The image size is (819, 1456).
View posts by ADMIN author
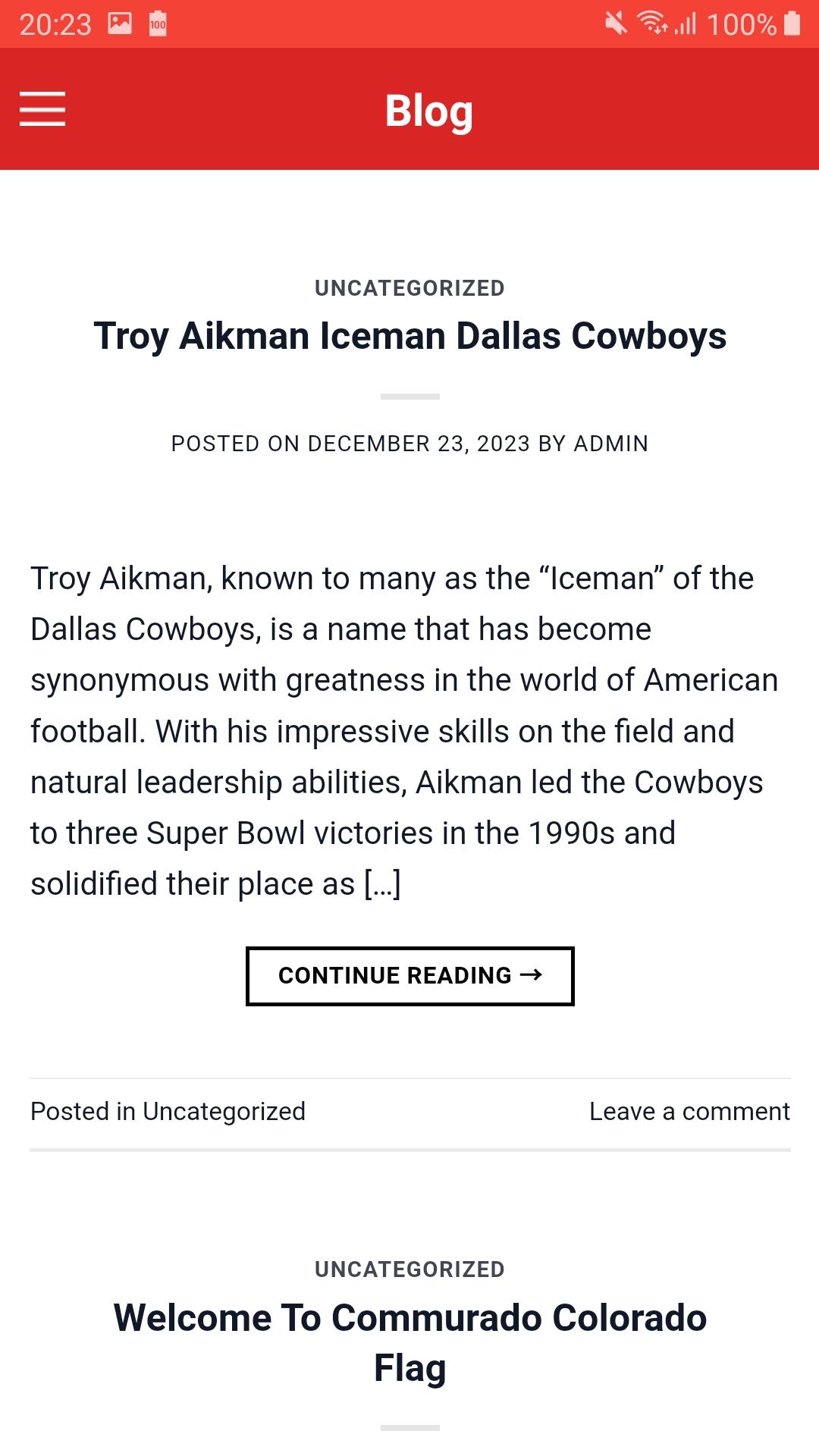coord(611,444)
